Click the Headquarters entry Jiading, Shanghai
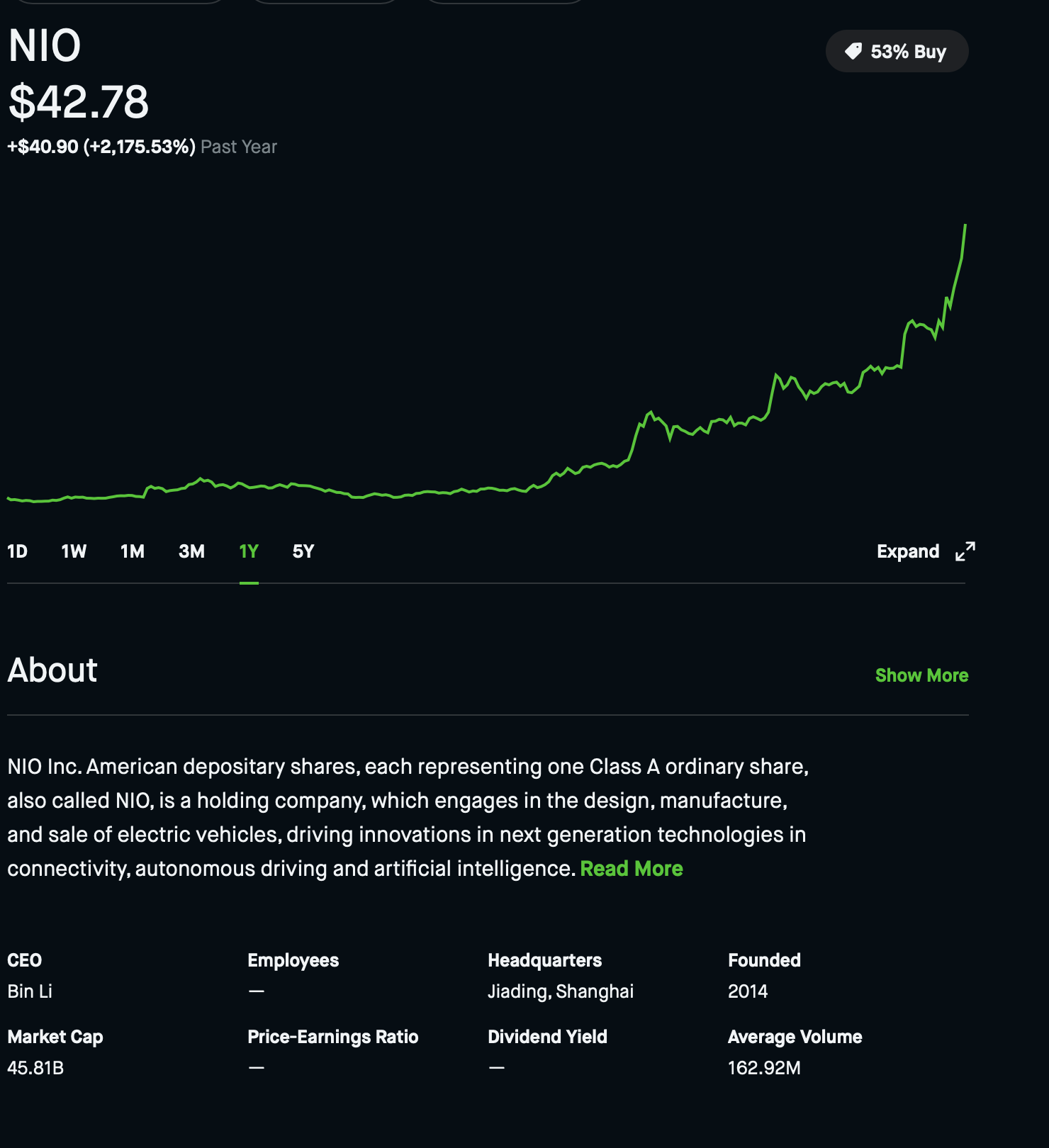The height and width of the screenshot is (1148, 1049). [x=560, y=991]
